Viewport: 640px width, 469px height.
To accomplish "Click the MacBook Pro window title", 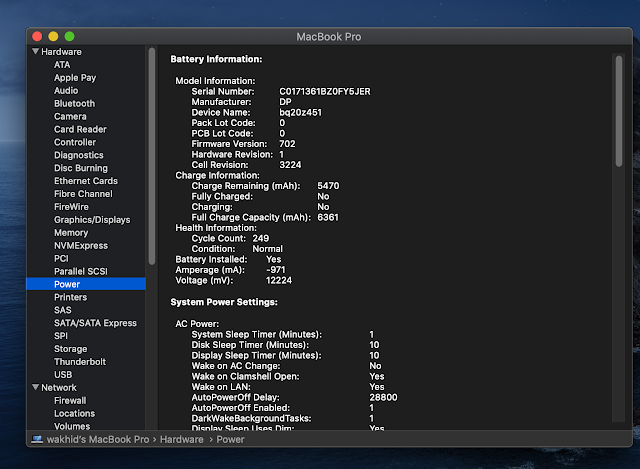I will [x=329, y=37].
